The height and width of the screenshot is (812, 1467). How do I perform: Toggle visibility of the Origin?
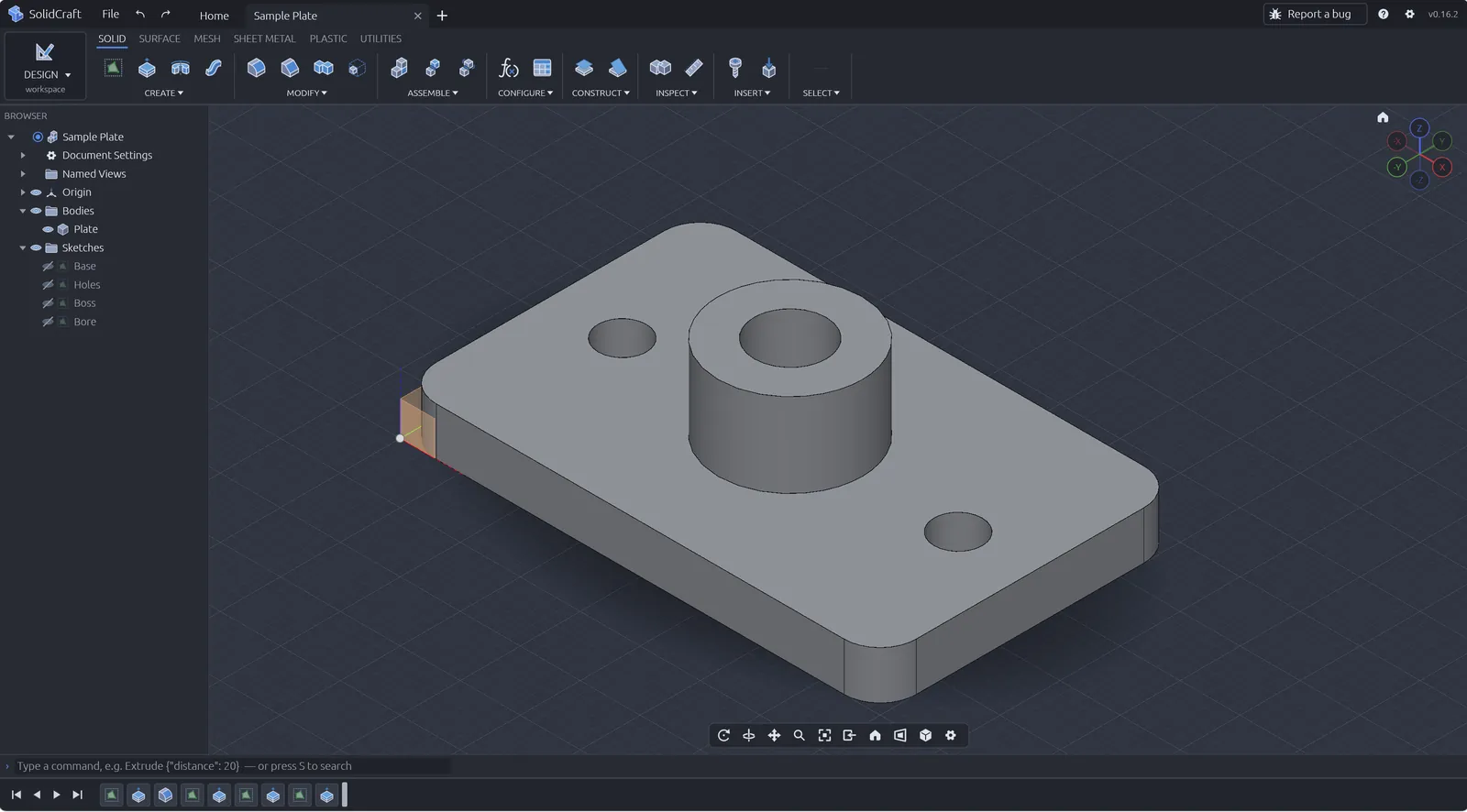pyautogui.click(x=36, y=192)
